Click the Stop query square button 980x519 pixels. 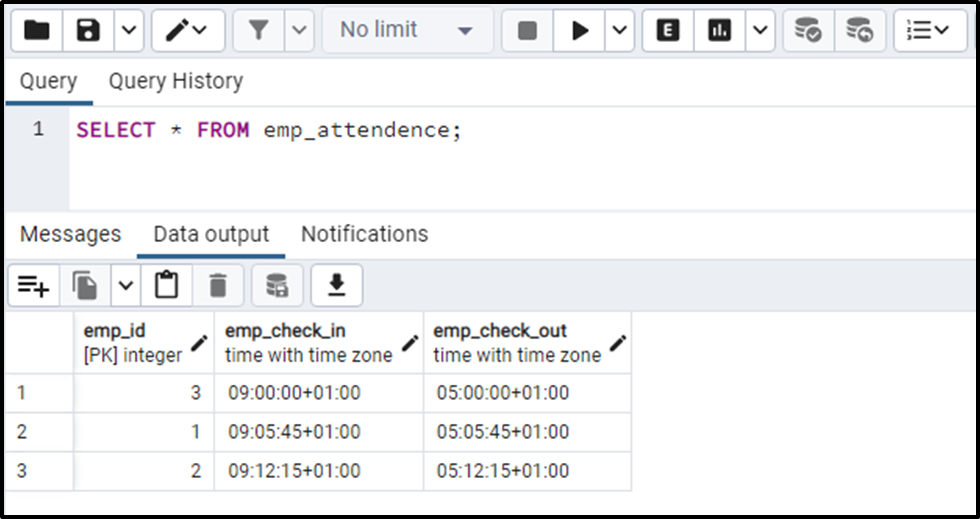pyautogui.click(x=527, y=31)
